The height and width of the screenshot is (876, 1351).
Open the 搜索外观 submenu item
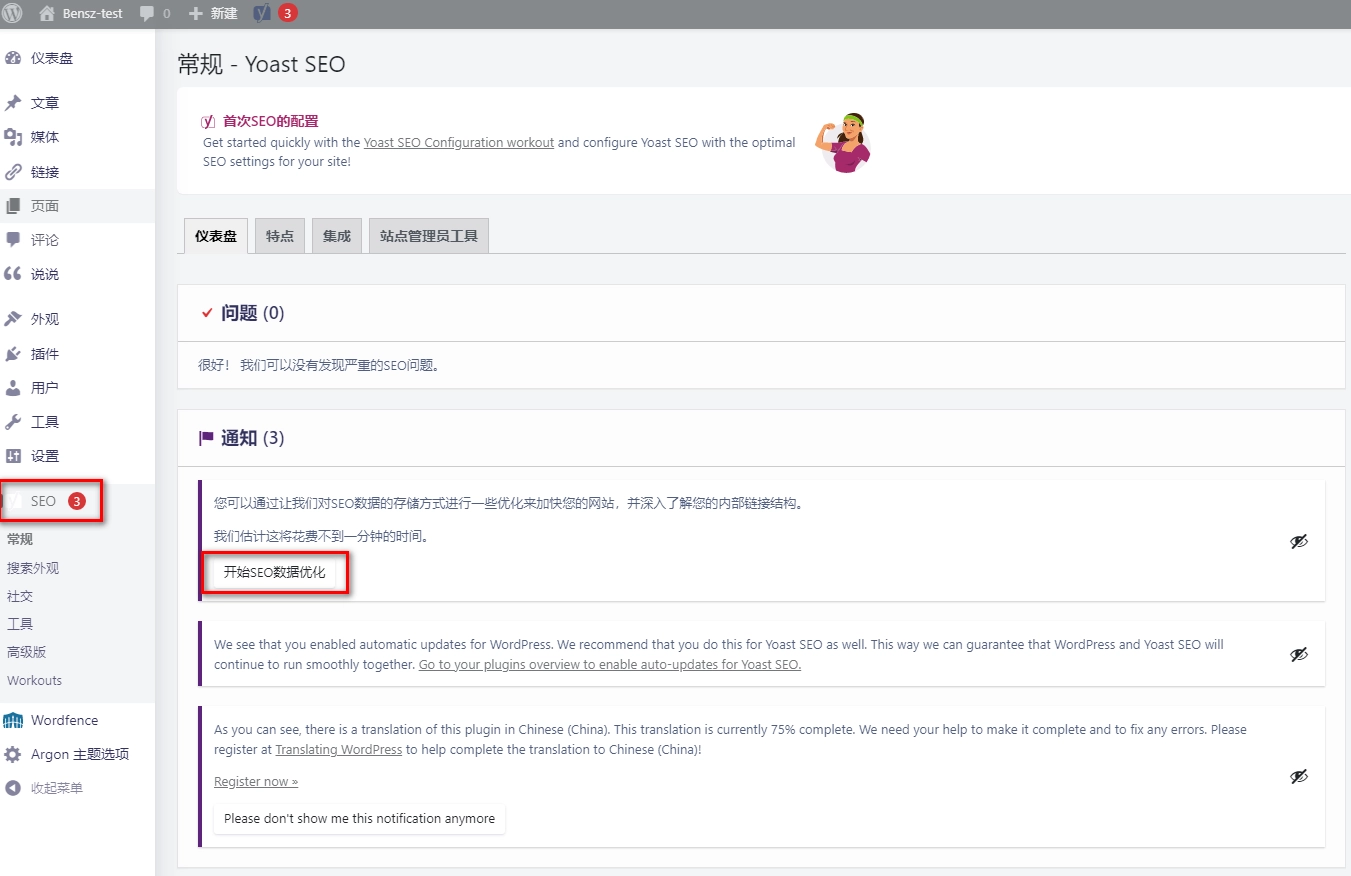tap(33, 568)
